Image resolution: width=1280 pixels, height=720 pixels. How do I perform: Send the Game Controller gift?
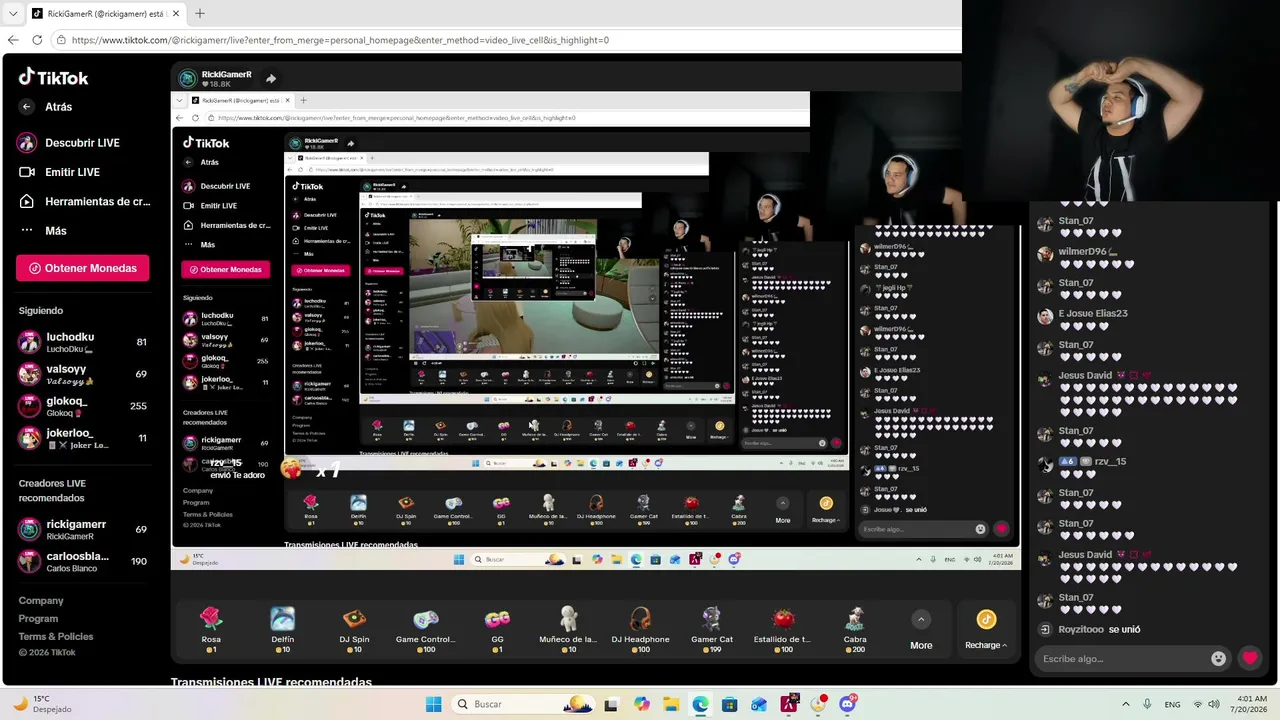pos(425,630)
